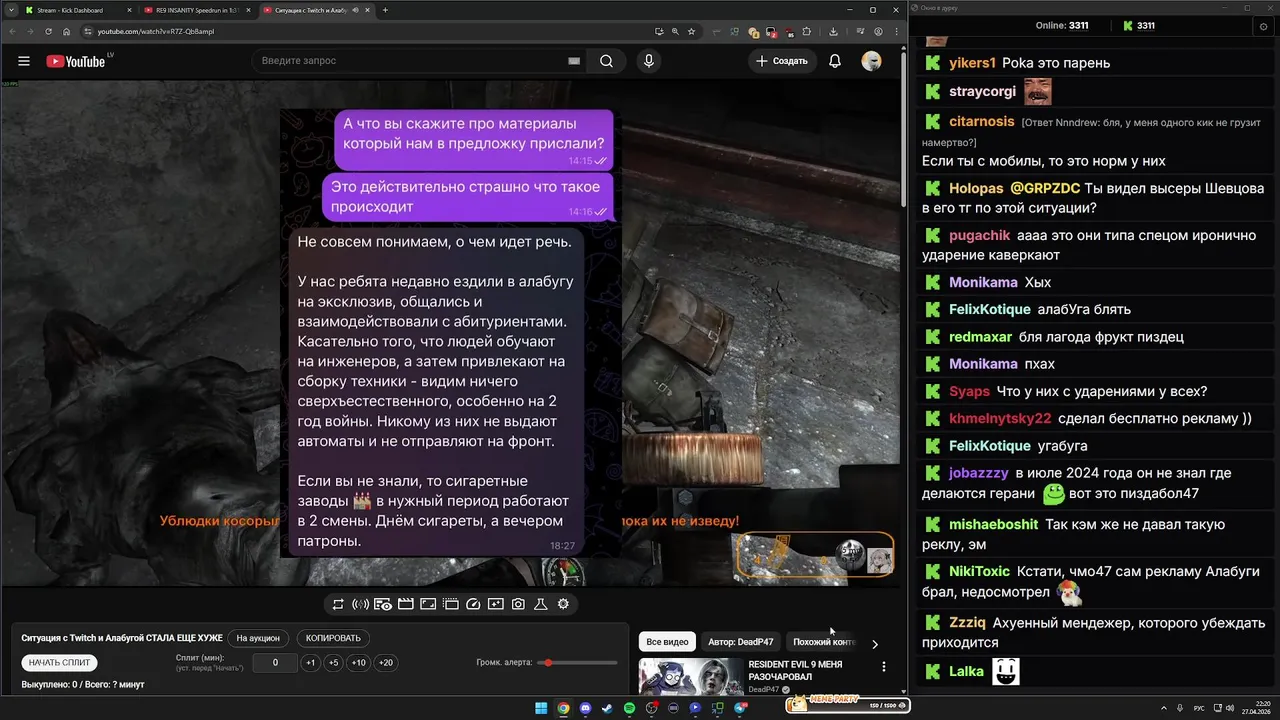Open Chrome tab search dropdown arrow
The width and height of the screenshot is (1280, 720).
tap(11, 10)
